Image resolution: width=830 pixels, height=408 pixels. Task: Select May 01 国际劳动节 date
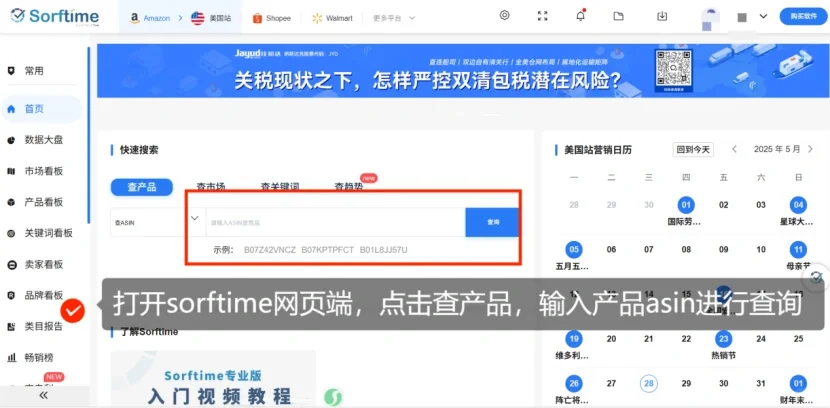(x=686, y=205)
